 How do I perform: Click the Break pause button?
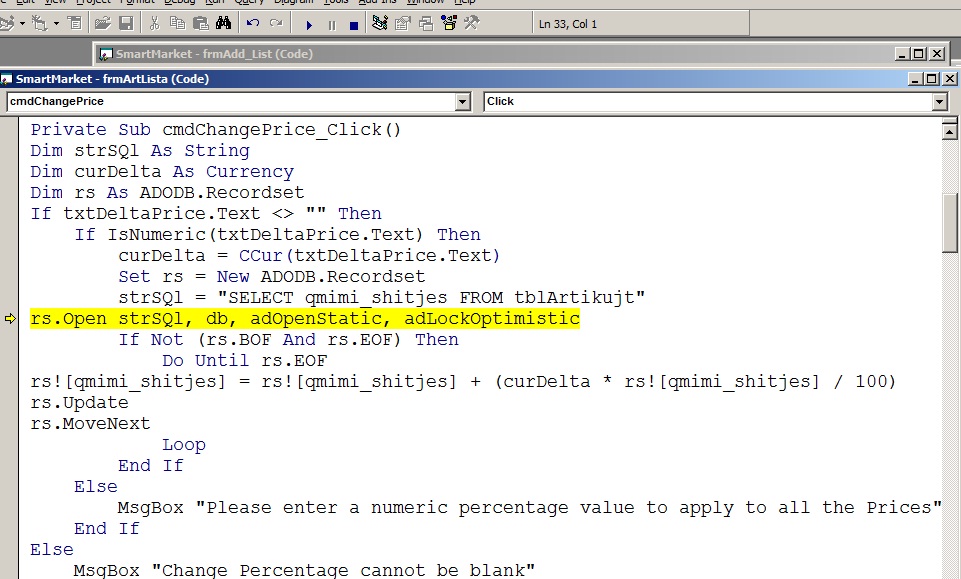(332, 25)
